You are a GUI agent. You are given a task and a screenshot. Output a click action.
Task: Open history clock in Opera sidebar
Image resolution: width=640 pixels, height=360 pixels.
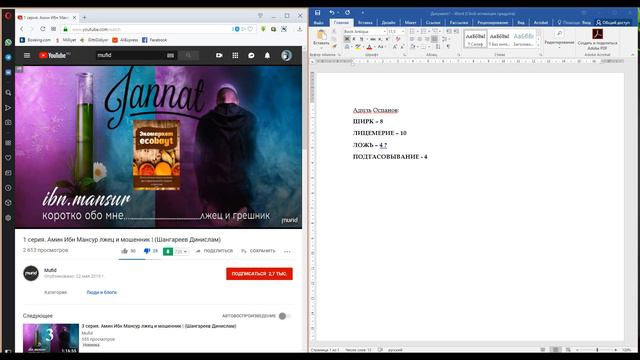coord(8,188)
